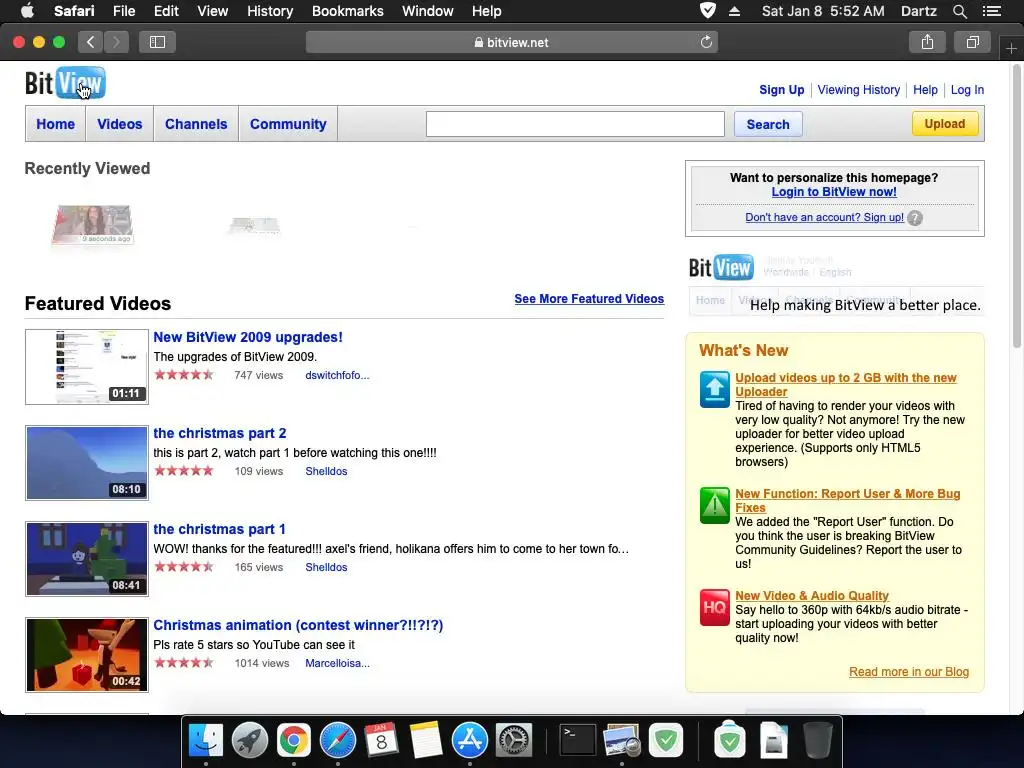Open New BitView 2009 upgrades video title
Image resolution: width=1024 pixels, height=768 pixels.
(x=248, y=337)
